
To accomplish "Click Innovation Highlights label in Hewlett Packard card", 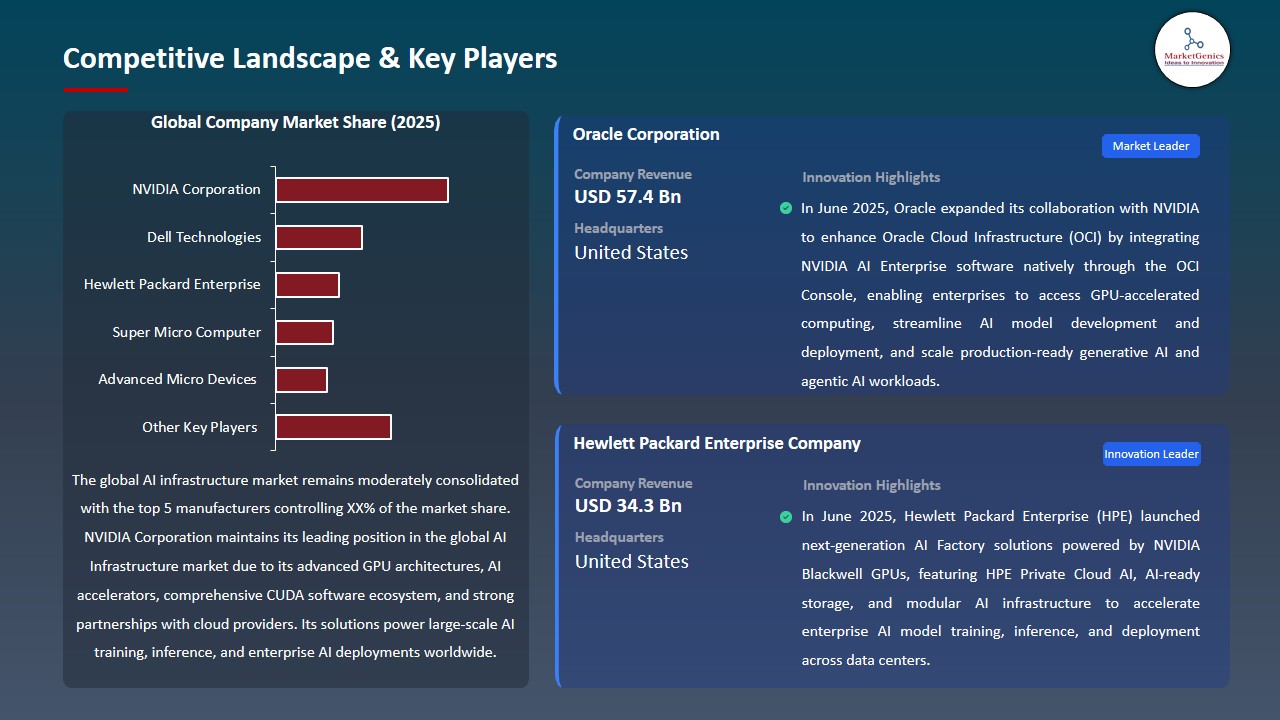I will (x=871, y=485).
